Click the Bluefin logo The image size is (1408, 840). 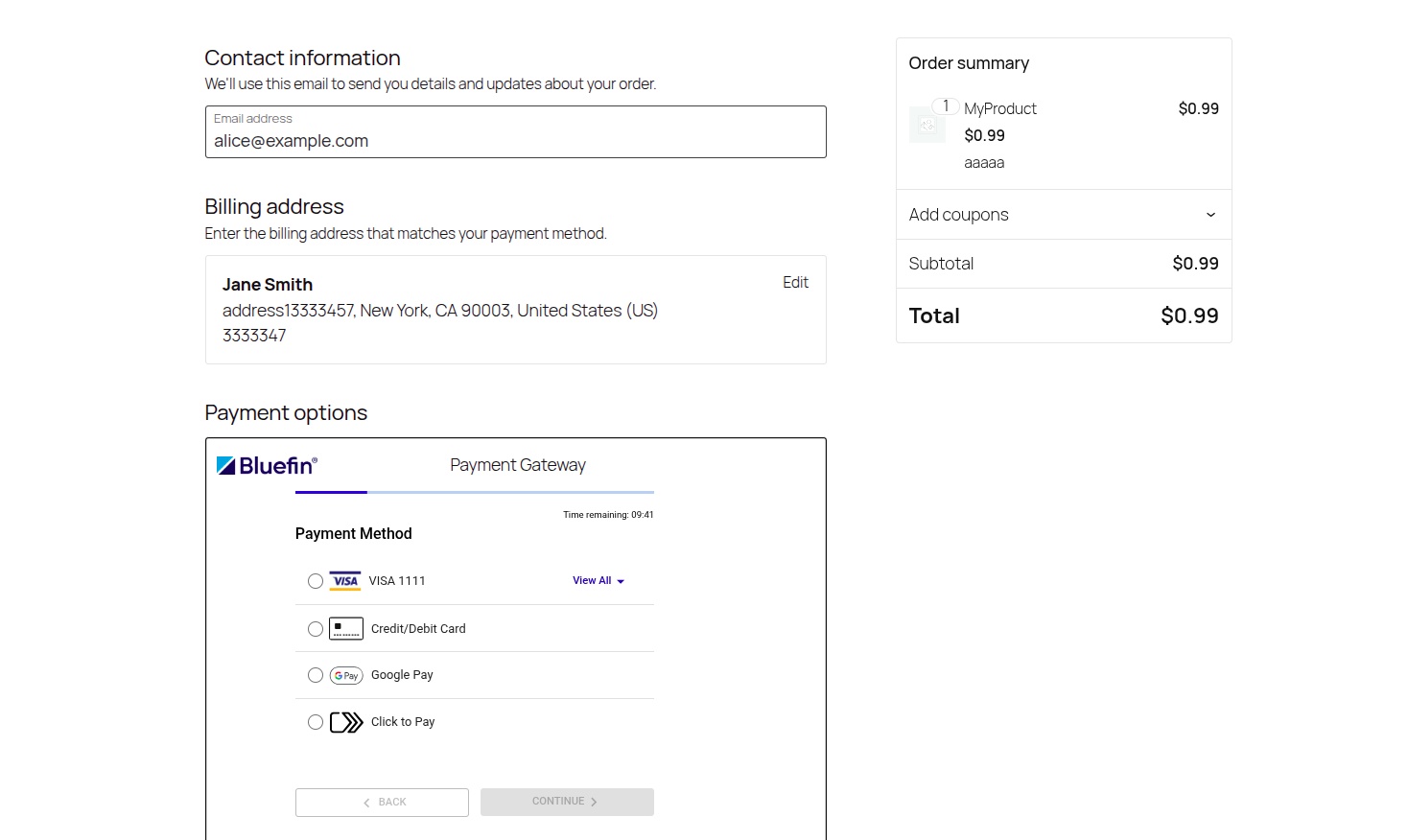[x=266, y=464]
